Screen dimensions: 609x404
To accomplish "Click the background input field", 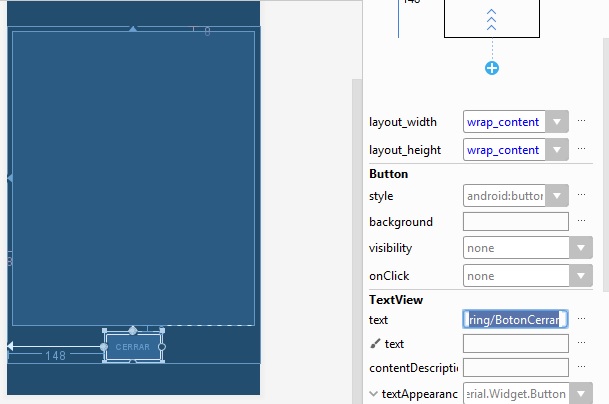I will click(515, 222).
